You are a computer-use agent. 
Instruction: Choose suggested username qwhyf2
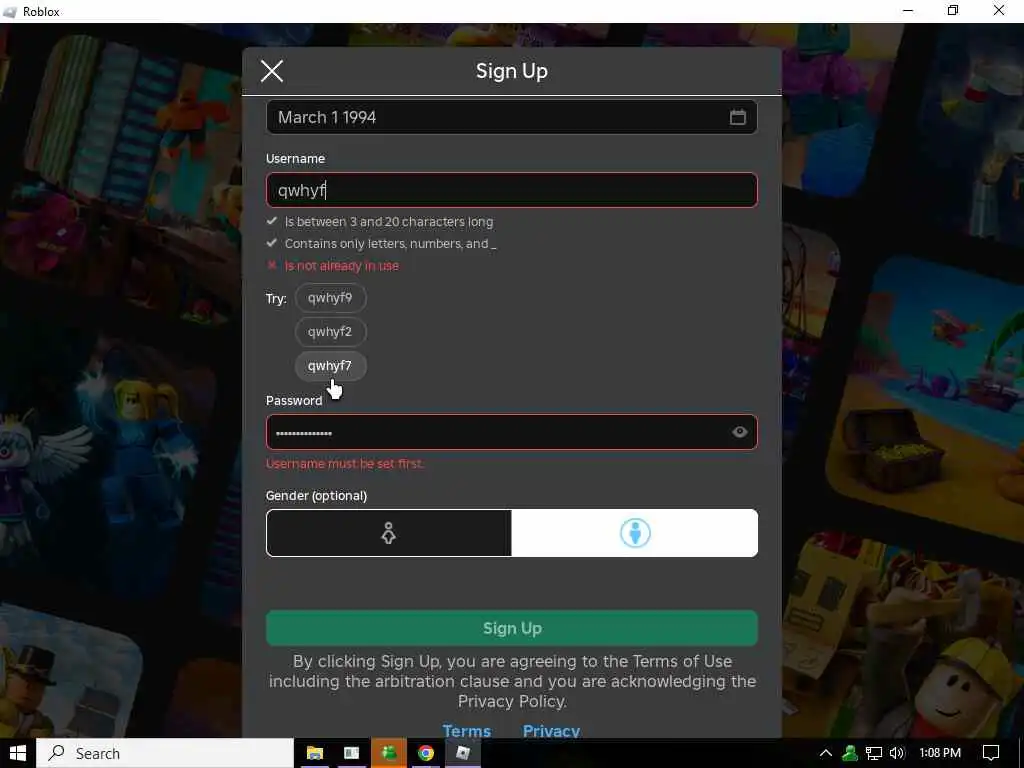(x=330, y=332)
